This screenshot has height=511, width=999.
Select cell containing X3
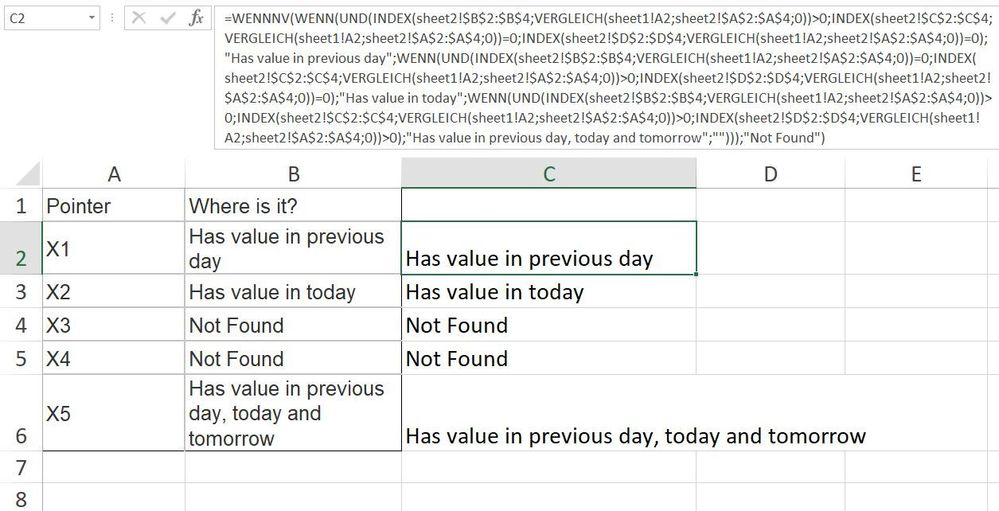tap(113, 325)
